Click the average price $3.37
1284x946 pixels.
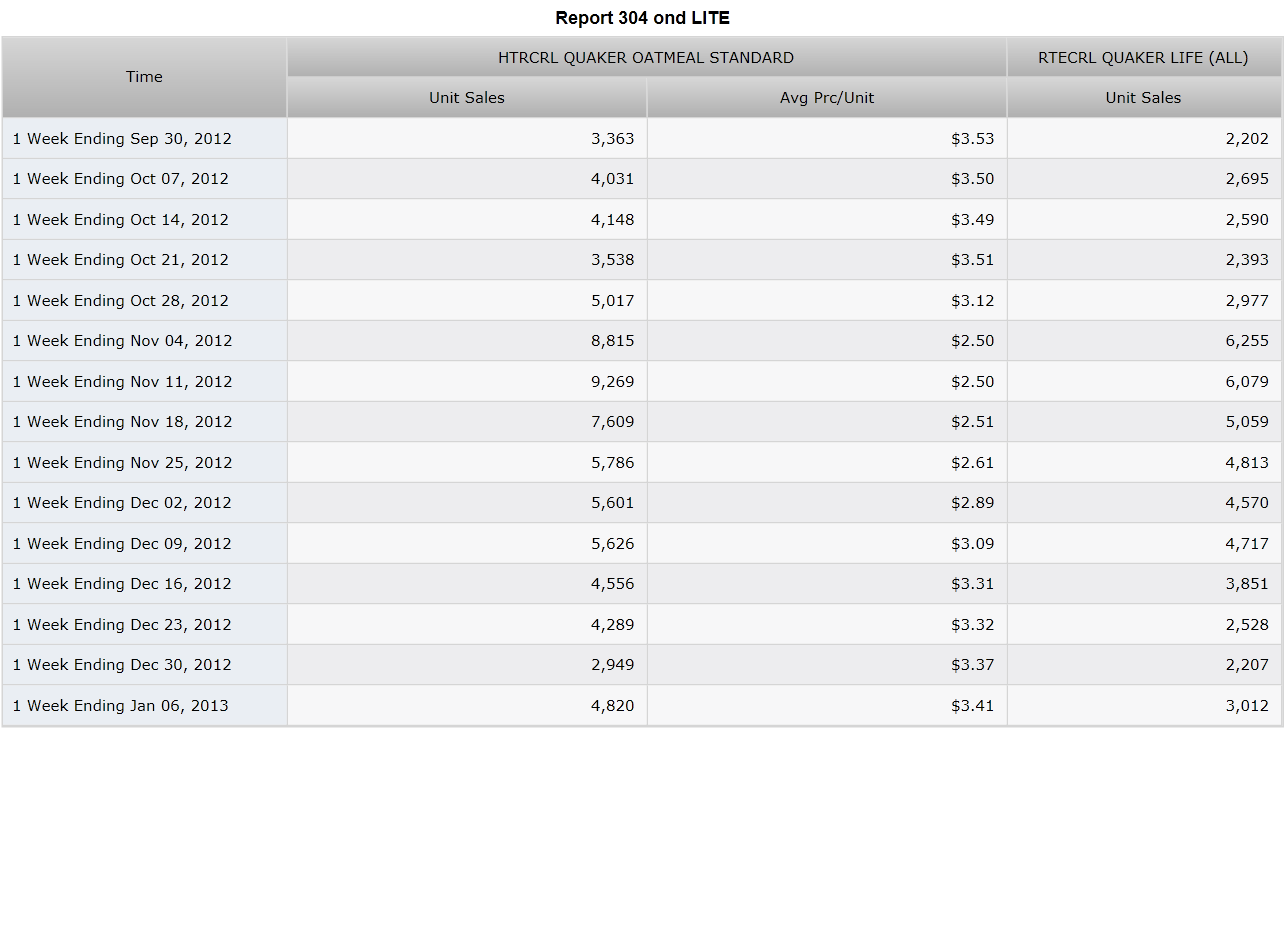[x=973, y=665]
